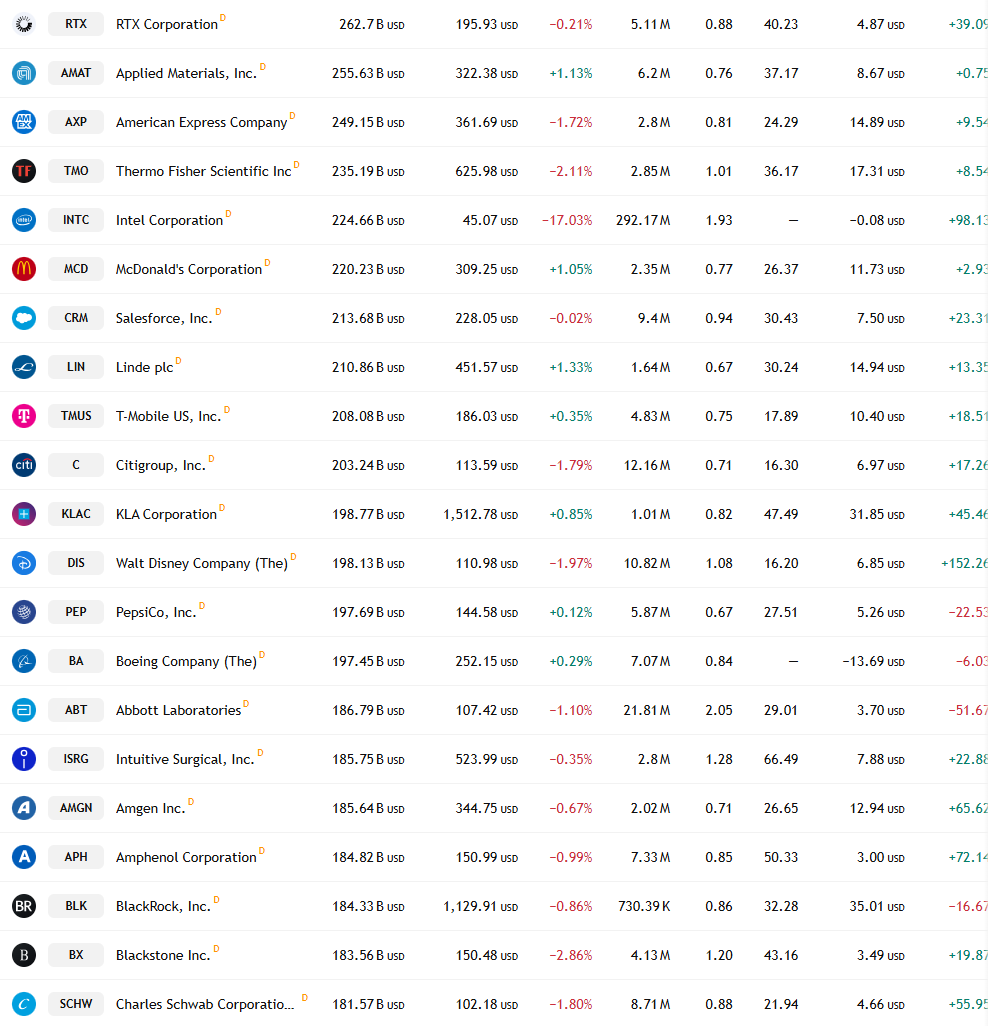The image size is (988, 1026).
Task: Click RTX's 262.7 B USD market cap
Action: (x=372, y=24)
